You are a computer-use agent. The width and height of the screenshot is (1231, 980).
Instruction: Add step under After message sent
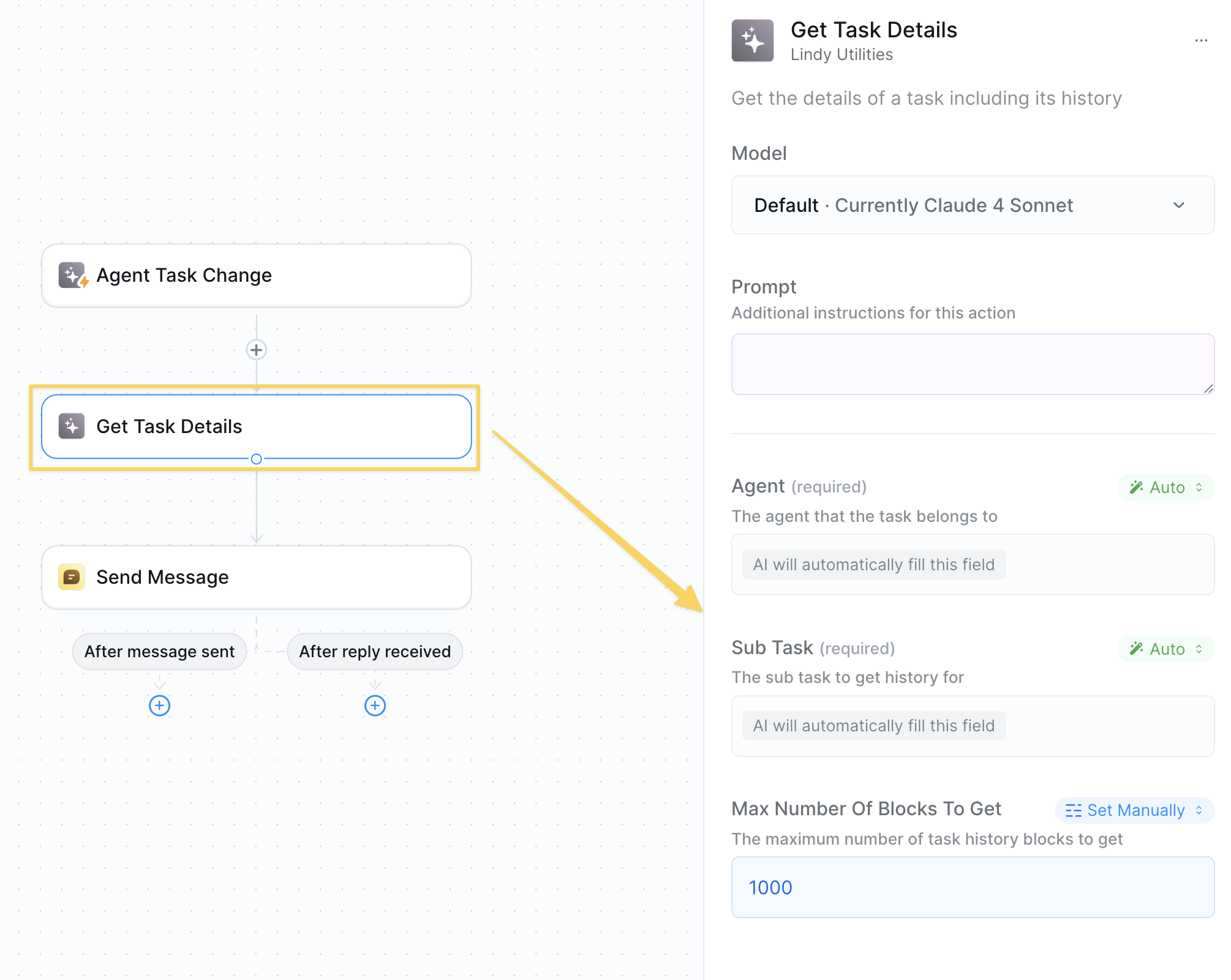(159, 706)
